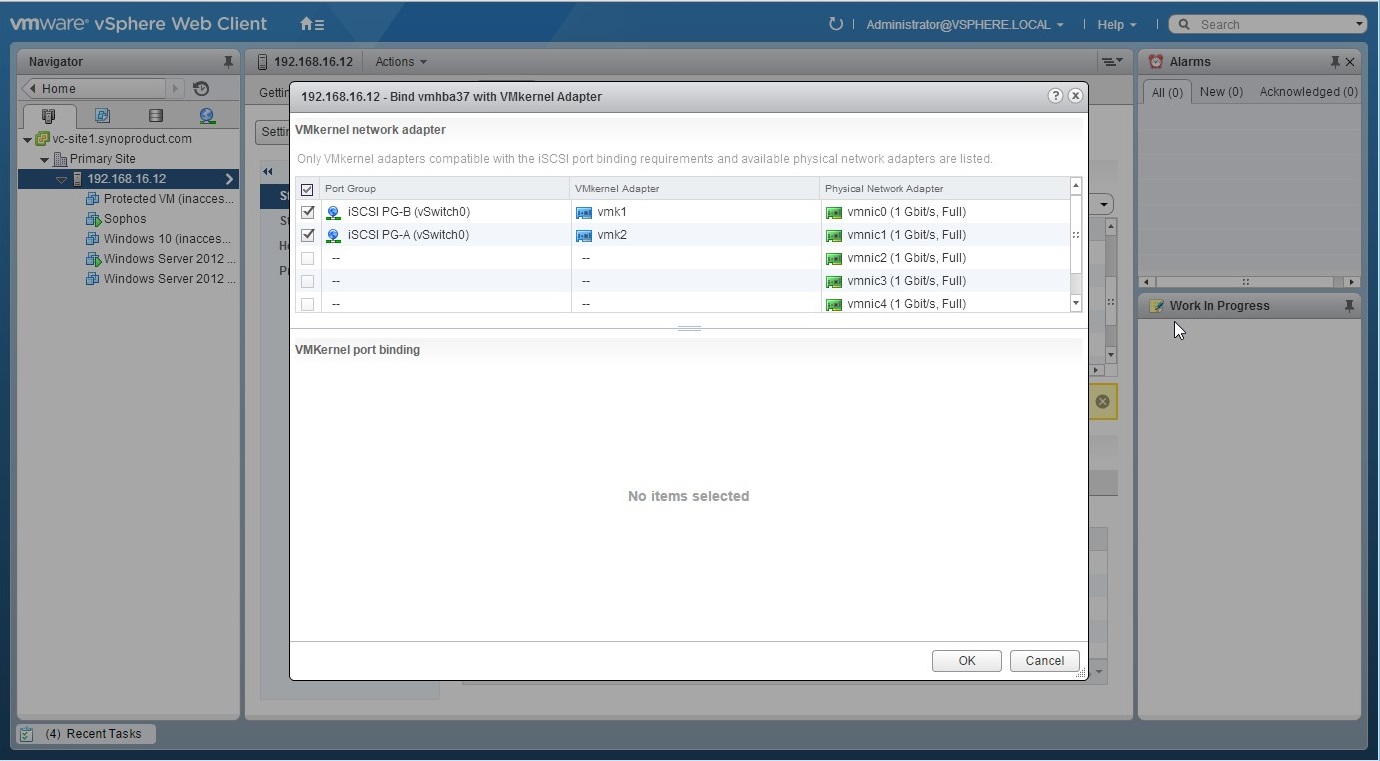Screen dimensions: 1380x761
Task: Click the refresh icon next to Administrator
Action: pyautogui.click(x=835, y=23)
